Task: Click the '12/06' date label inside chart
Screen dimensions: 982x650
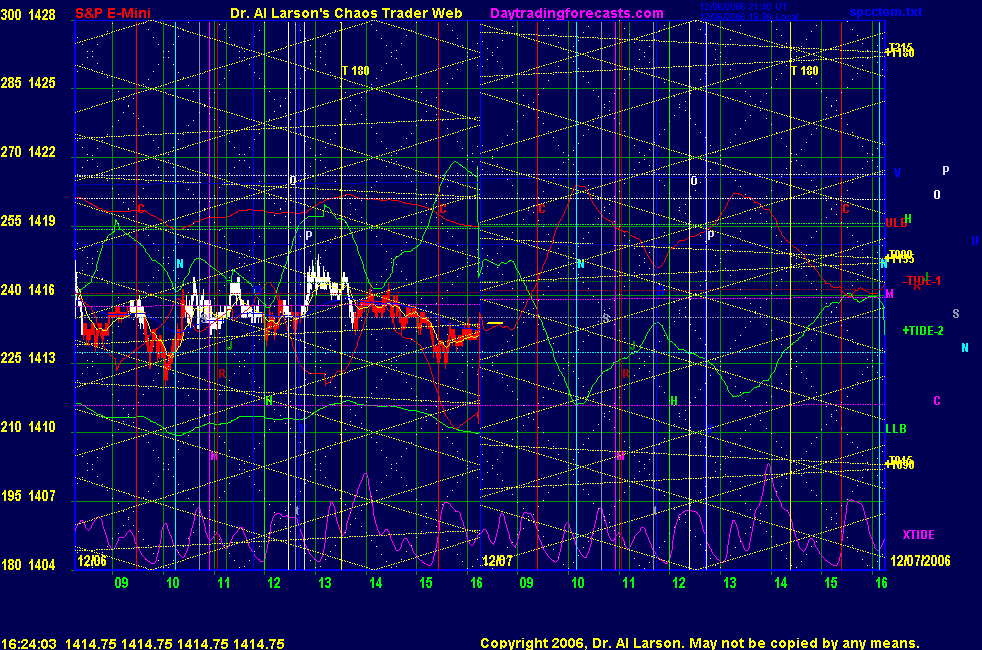Action: click(x=91, y=560)
